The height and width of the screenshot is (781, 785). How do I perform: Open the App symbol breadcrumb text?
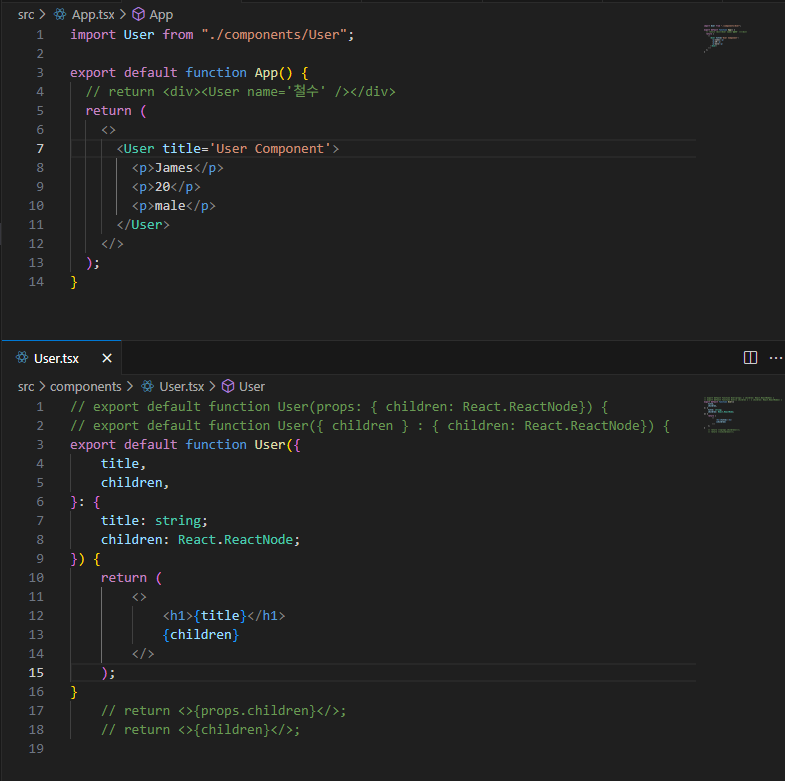tap(161, 15)
